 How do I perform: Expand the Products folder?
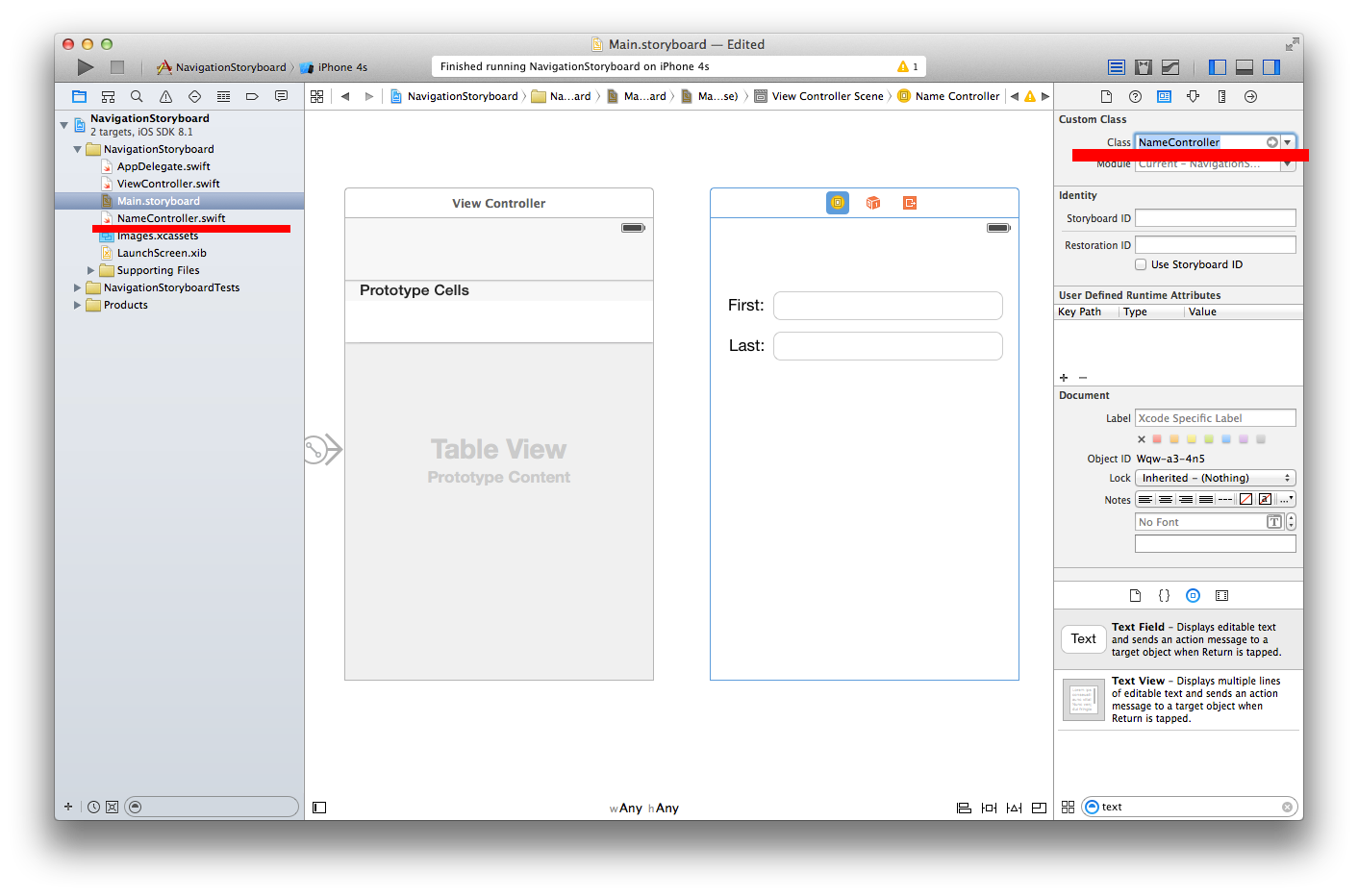(78, 305)
